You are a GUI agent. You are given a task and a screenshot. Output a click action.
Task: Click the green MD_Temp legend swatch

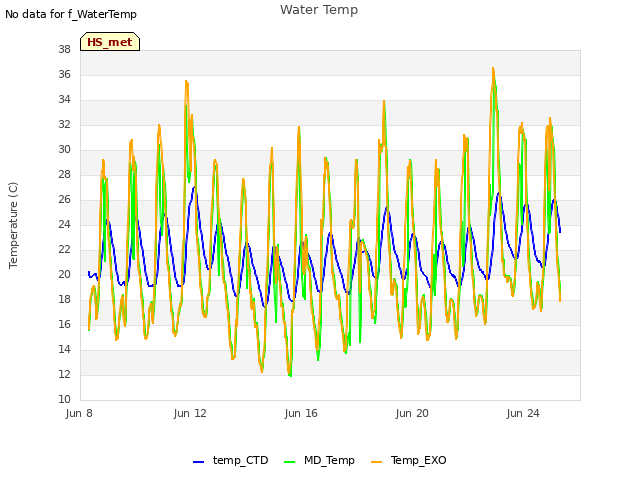(289, 462)
